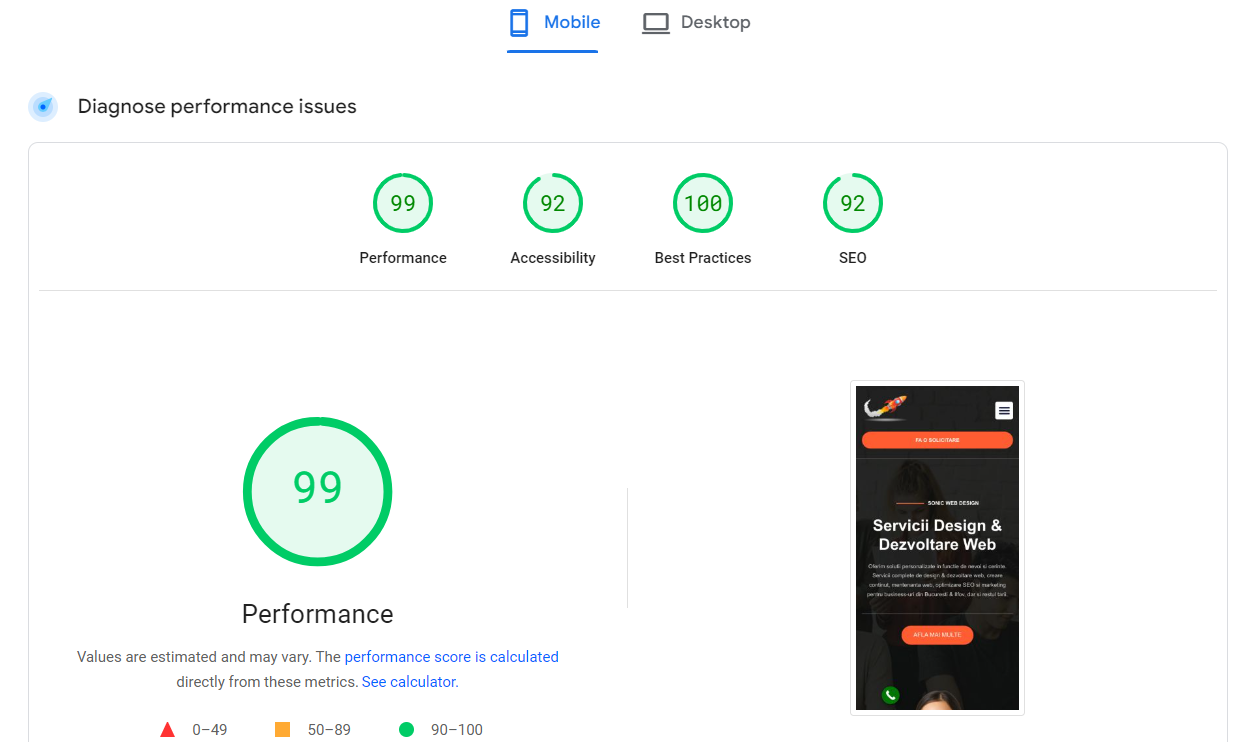Open the Best Practices score gauge
The image size is (1255, 742).
pos(703,204)
